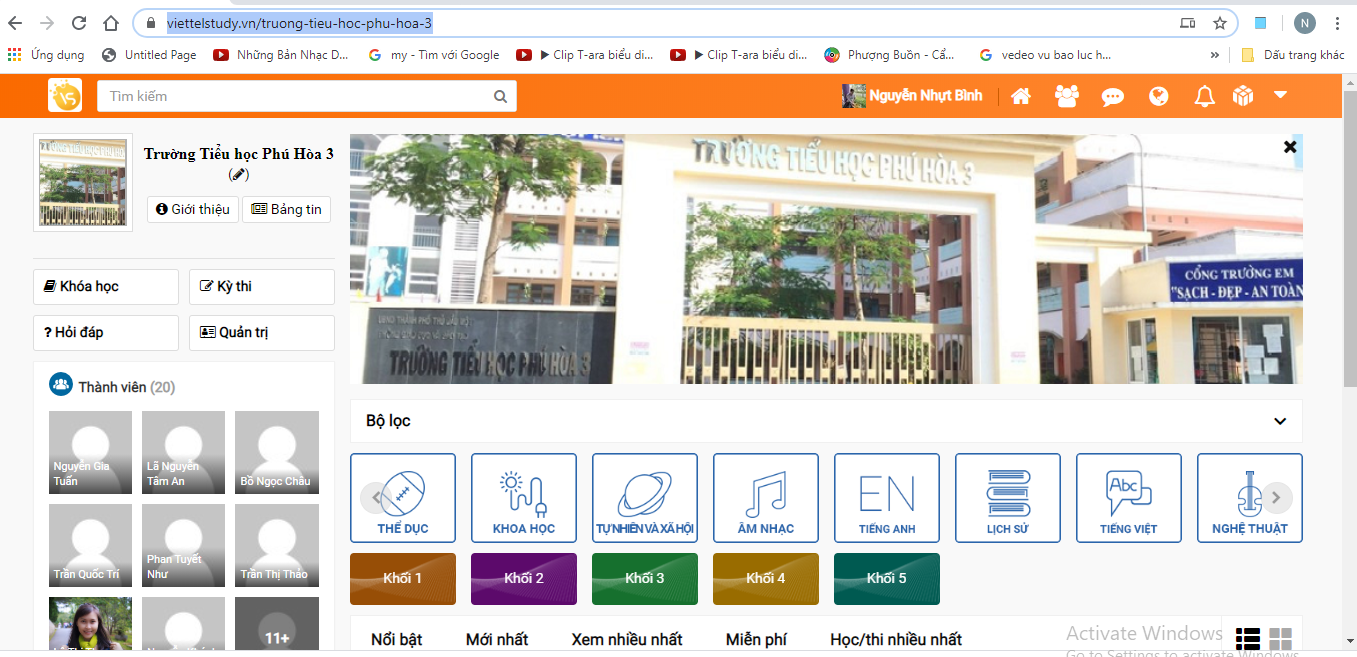The width and height of the screenshot is (1357, 657).
Task: Show previous subjects with left arrow
Action: tap(376, 497)
